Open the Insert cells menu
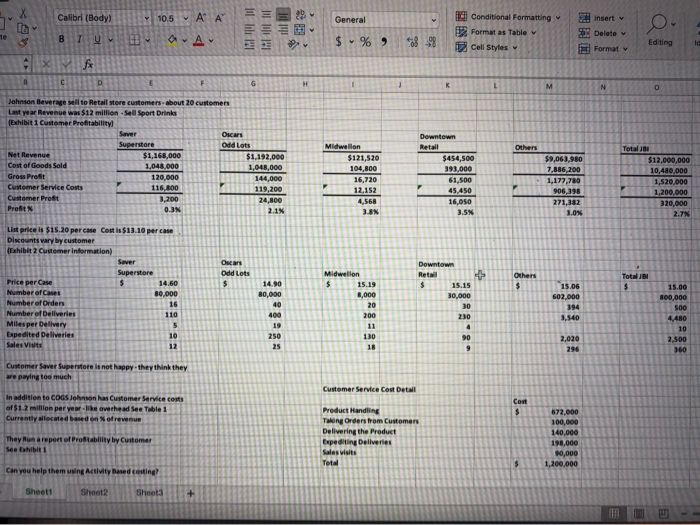This screenshot has width=700, height=525. click(601, 18)
